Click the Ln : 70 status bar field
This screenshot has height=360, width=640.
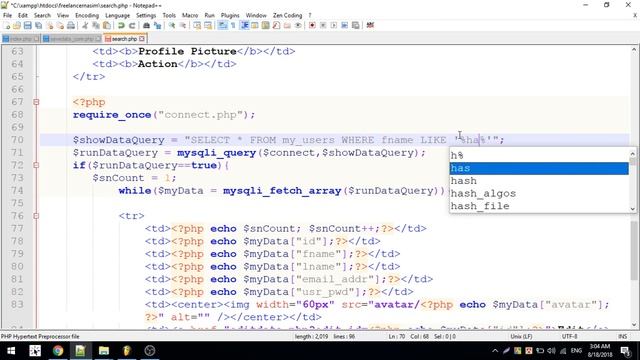coord(396,337)
